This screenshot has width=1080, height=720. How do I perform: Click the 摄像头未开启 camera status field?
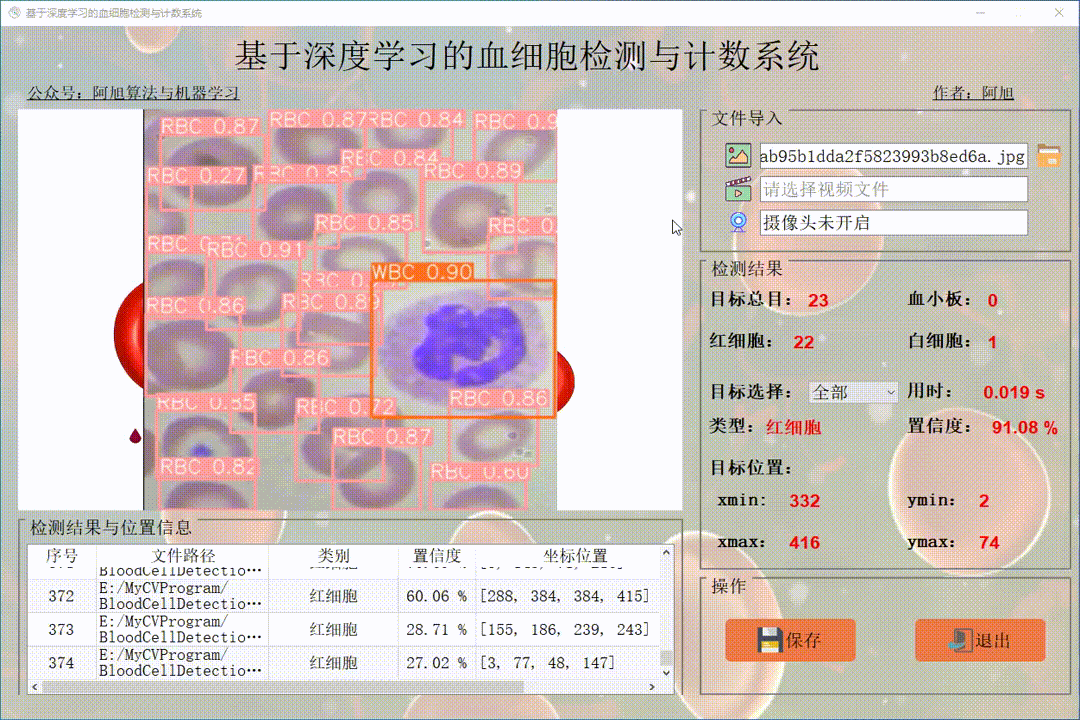(x=893, y=222)
